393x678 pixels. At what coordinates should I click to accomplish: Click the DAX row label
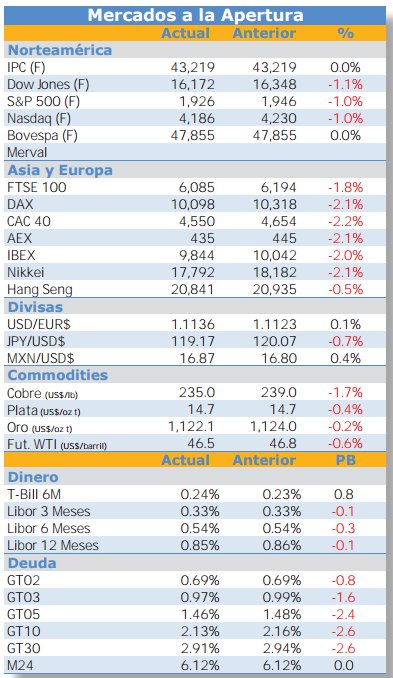point(20,204)
